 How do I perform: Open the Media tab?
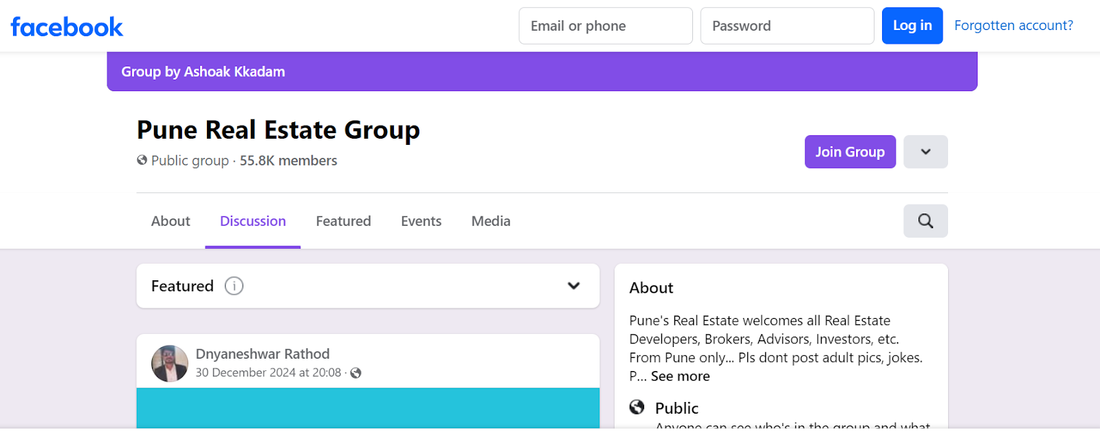click(491, 221)
